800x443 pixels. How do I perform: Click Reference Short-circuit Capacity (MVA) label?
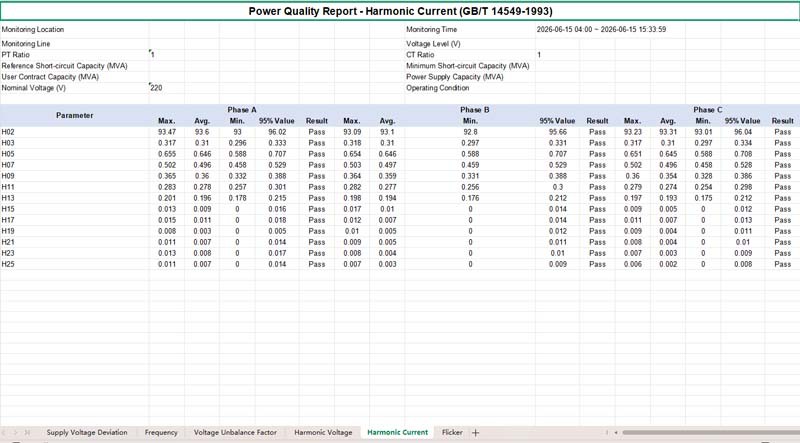(64, 66)
